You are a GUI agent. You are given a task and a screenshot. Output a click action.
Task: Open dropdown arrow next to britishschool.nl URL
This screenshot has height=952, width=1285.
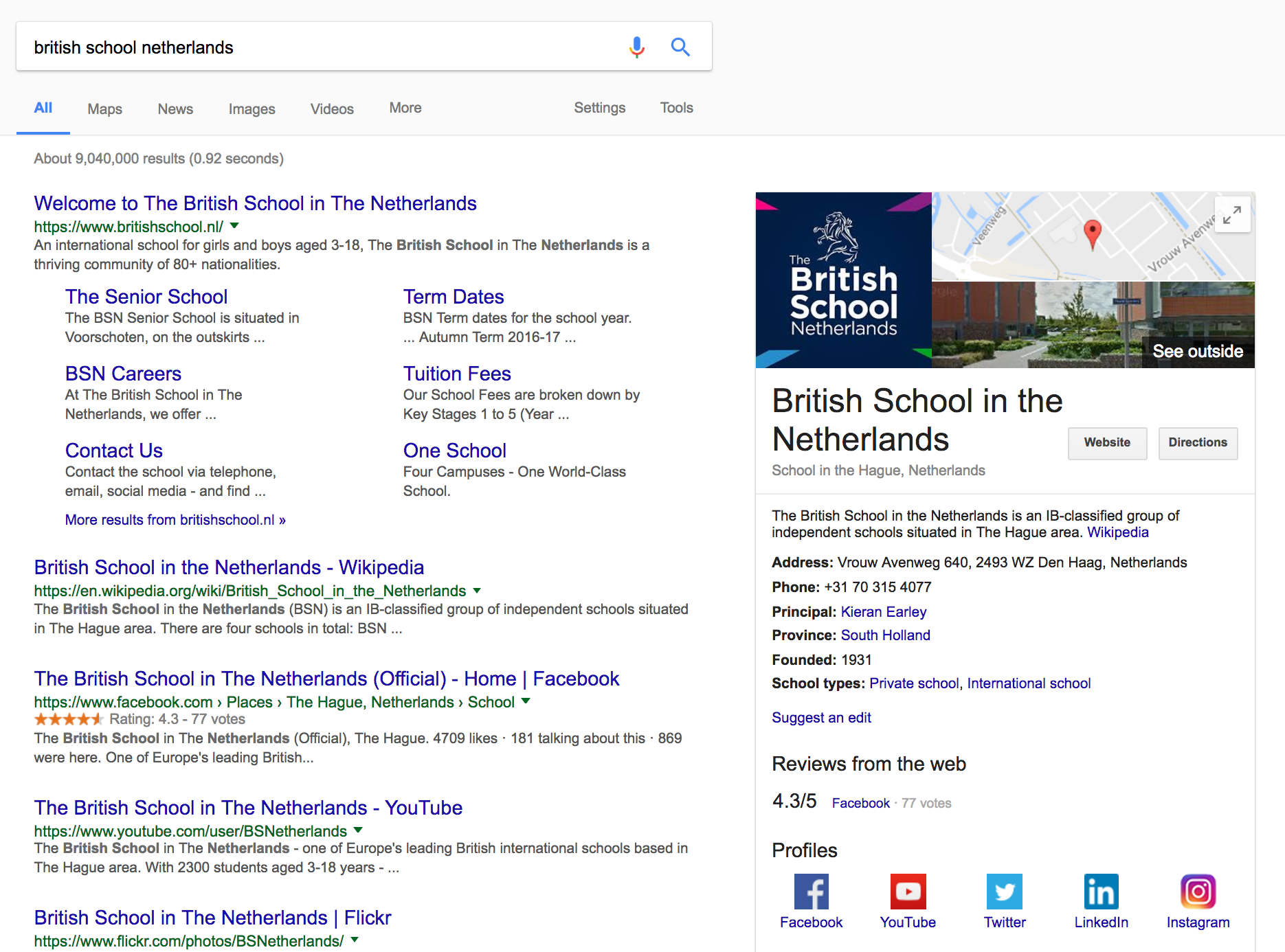(234, 226)
